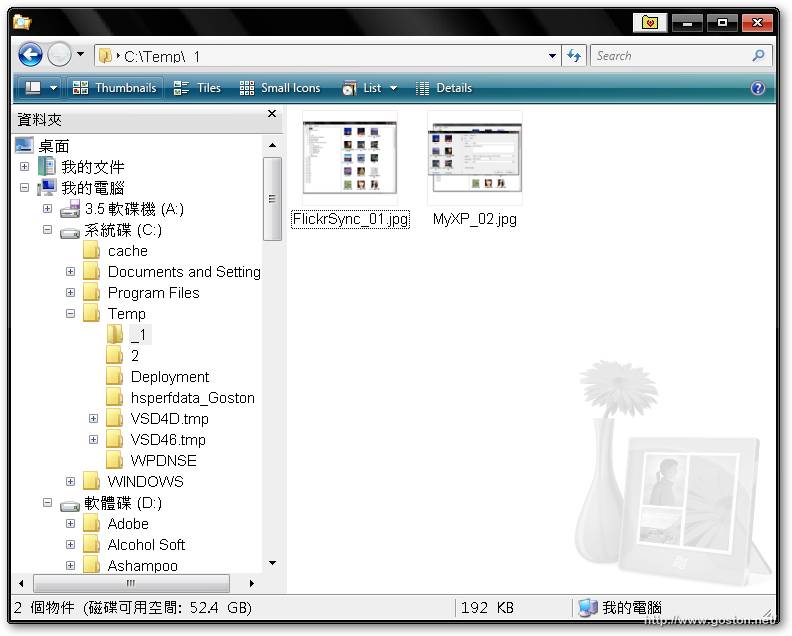
Task: Select the MyXP_02.jpg thumbnail
Action: click(475, 158)
